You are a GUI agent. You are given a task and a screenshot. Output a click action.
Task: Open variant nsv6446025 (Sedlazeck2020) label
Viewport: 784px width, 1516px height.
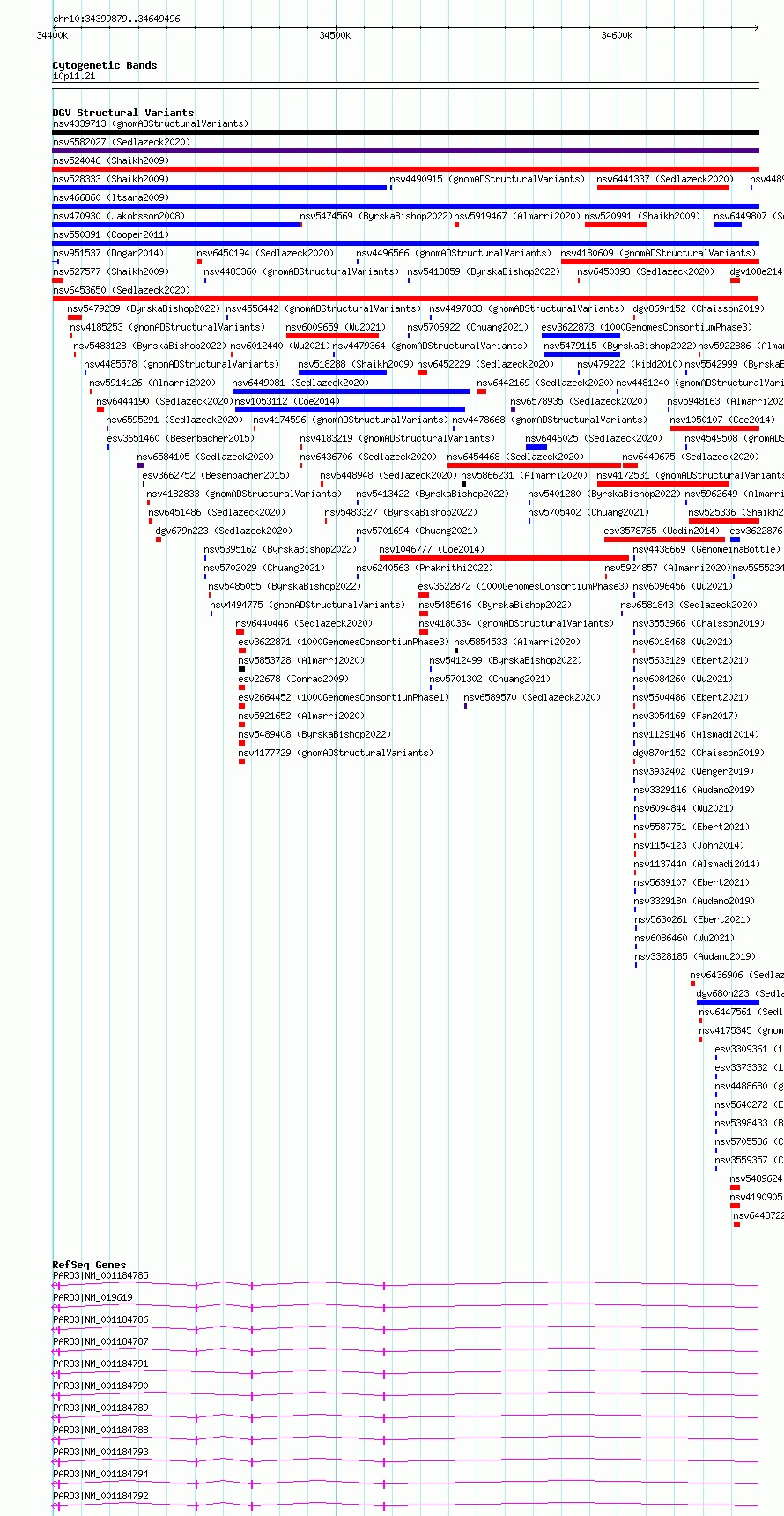tap(594, 438)
